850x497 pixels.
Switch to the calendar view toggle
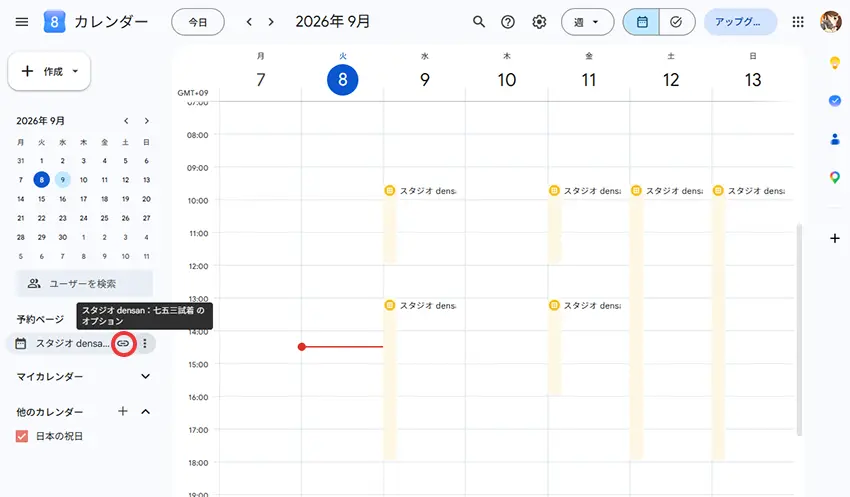642,22
